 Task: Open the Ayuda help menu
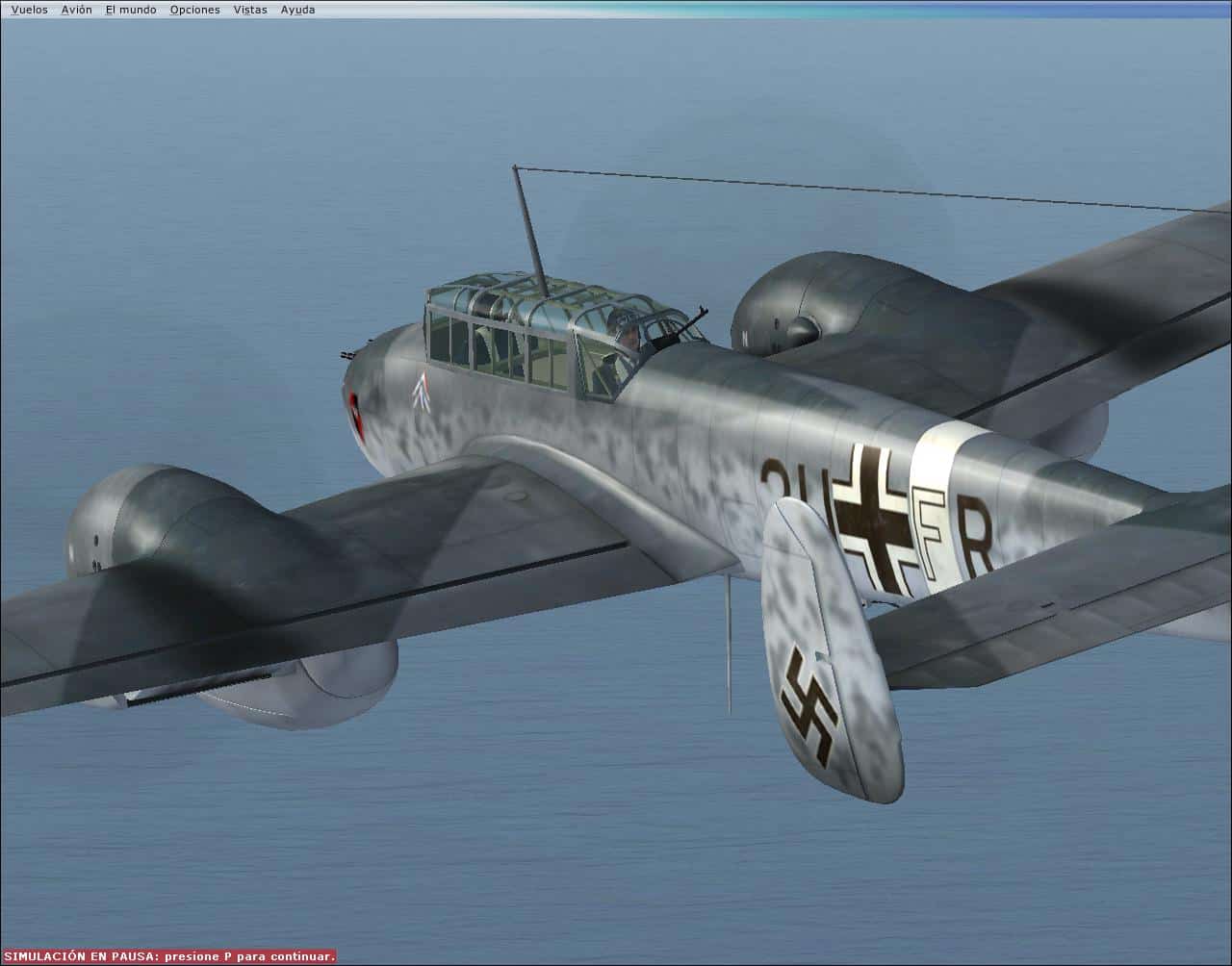(x=297, y=10)
